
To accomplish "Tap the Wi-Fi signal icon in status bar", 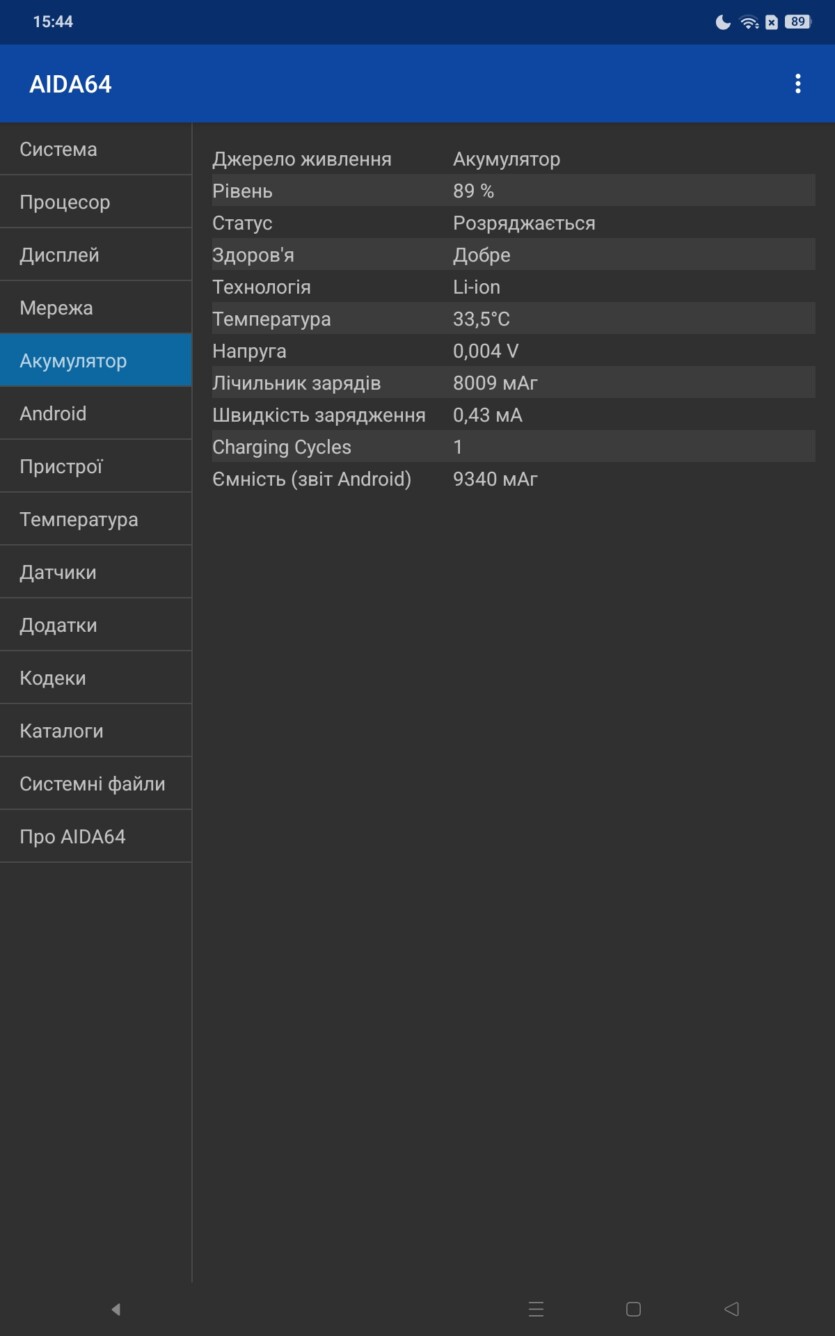I will pyautogui.click(x=749, y=22).
